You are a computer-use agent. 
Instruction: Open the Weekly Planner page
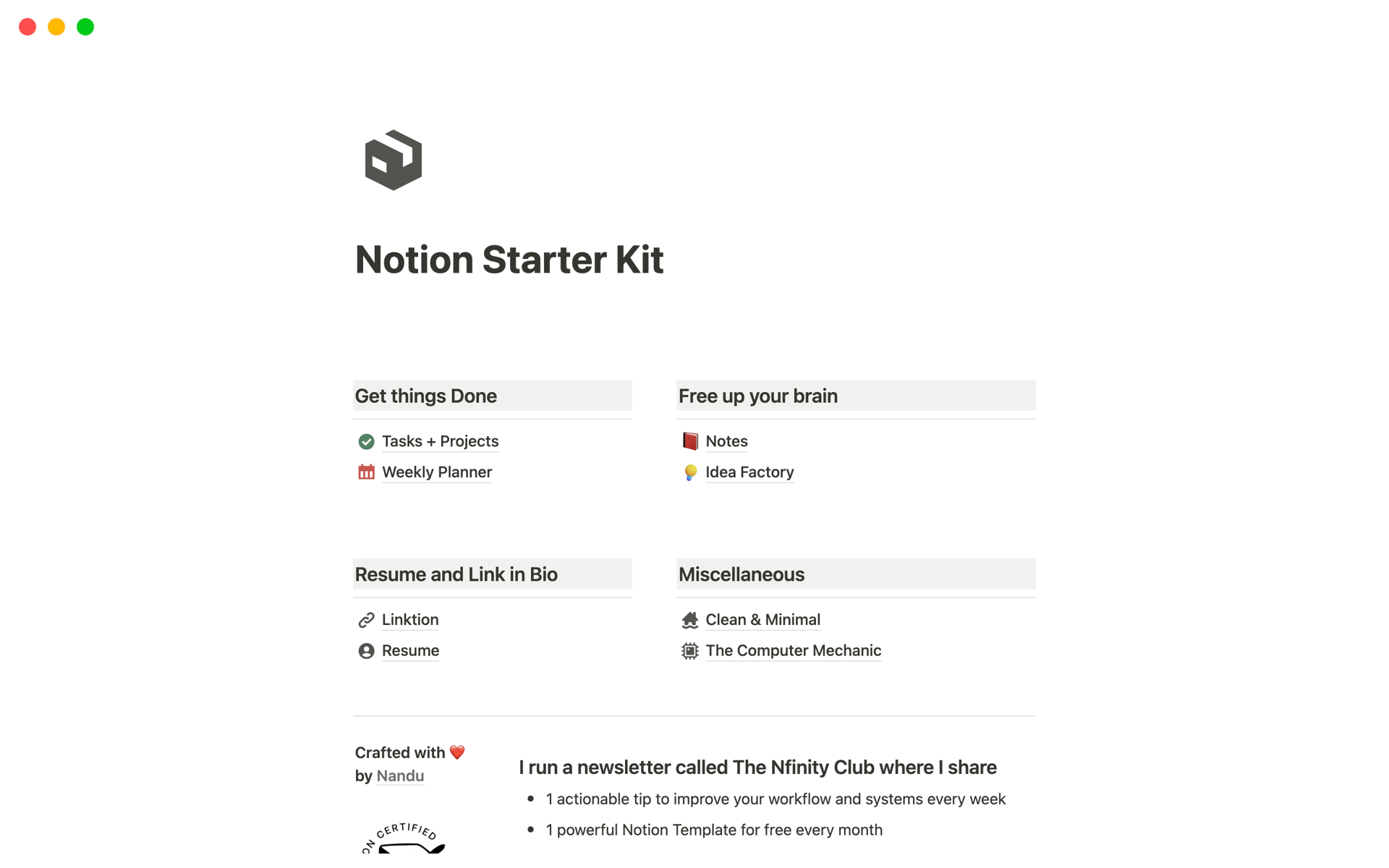pos(437,472)
